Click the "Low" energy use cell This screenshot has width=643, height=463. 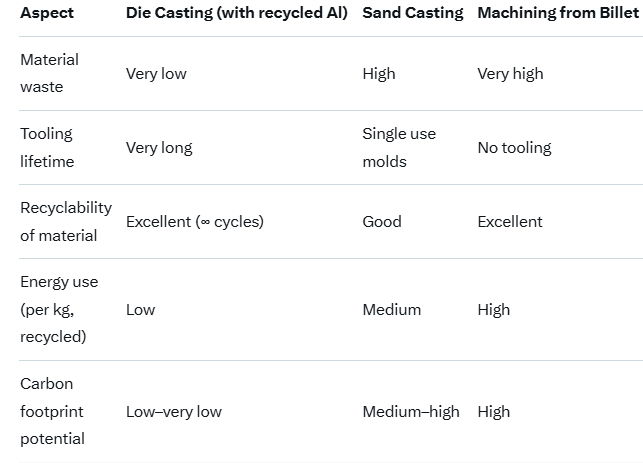141,309
